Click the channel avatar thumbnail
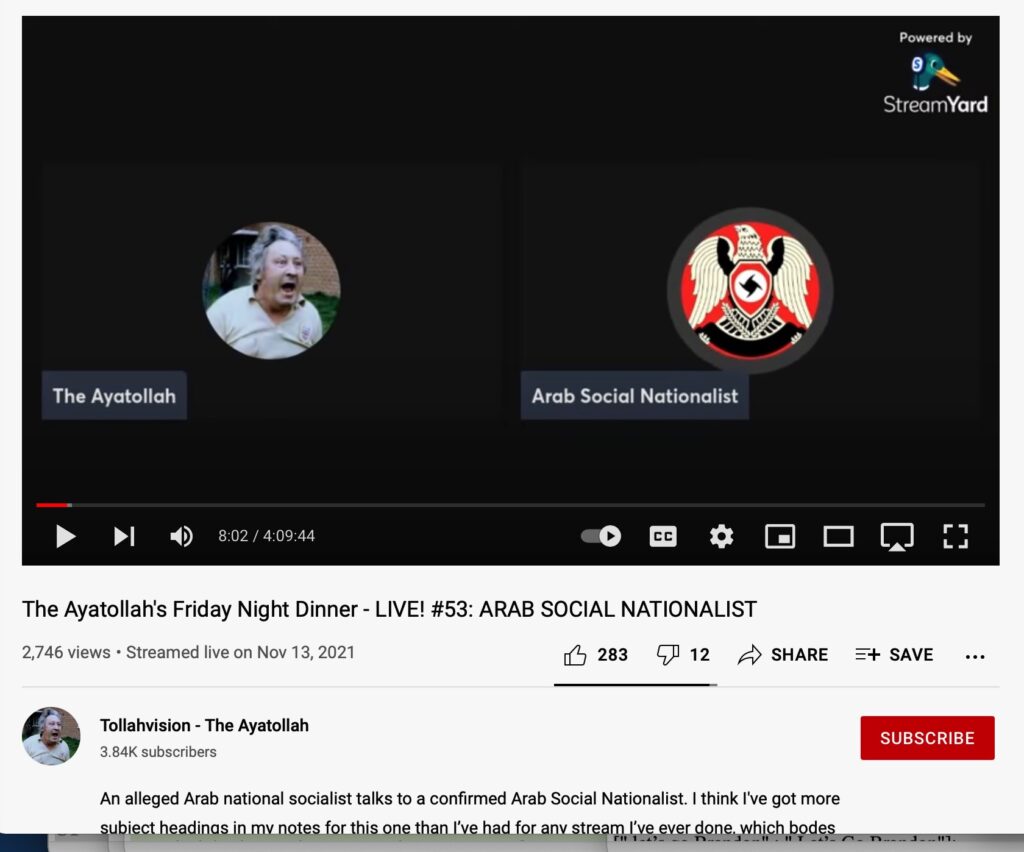This screenshot has height=852, width=1024. [51, 737]
